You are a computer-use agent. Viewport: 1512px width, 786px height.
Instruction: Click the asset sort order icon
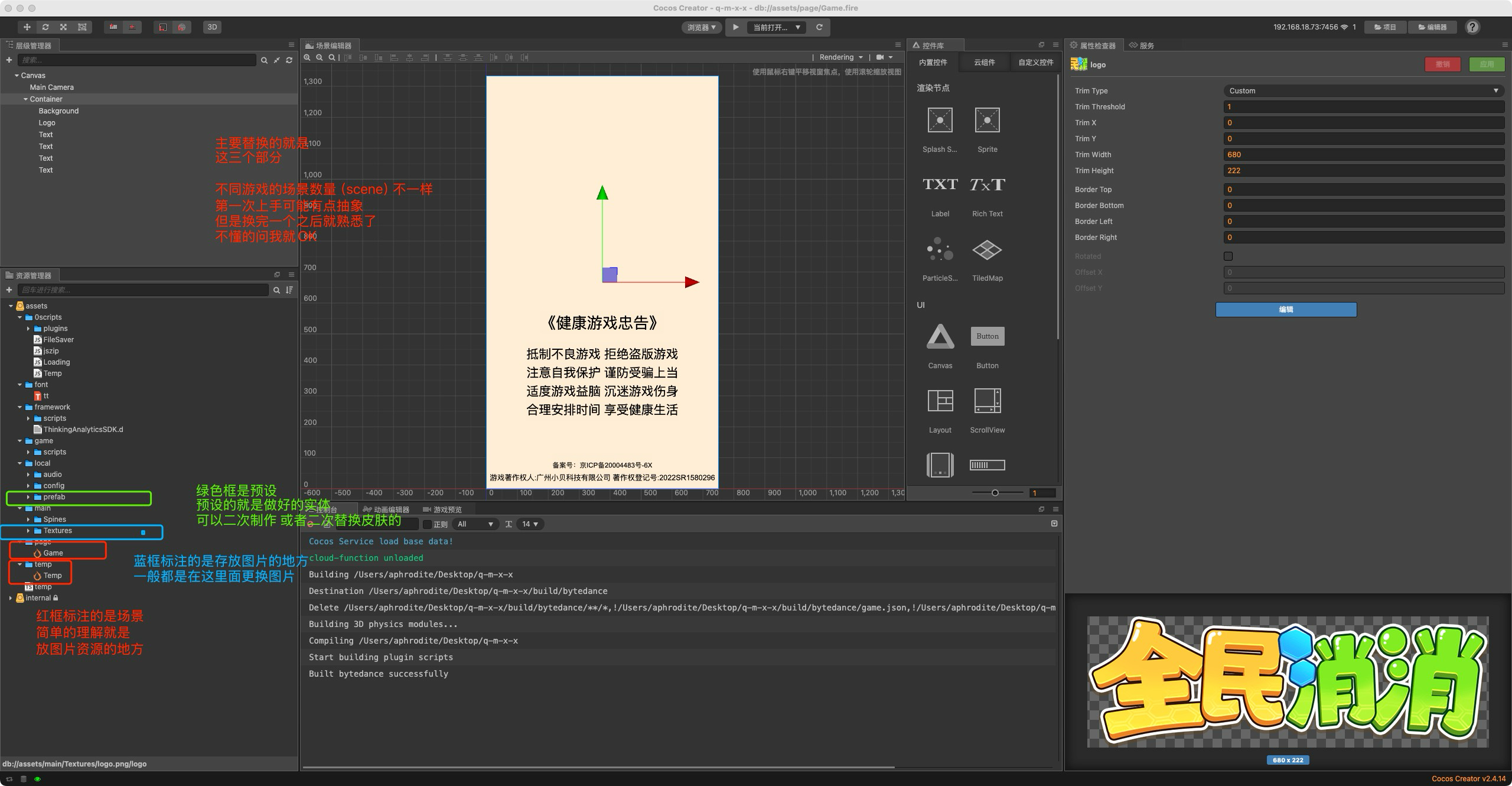[x=289, y=290]
